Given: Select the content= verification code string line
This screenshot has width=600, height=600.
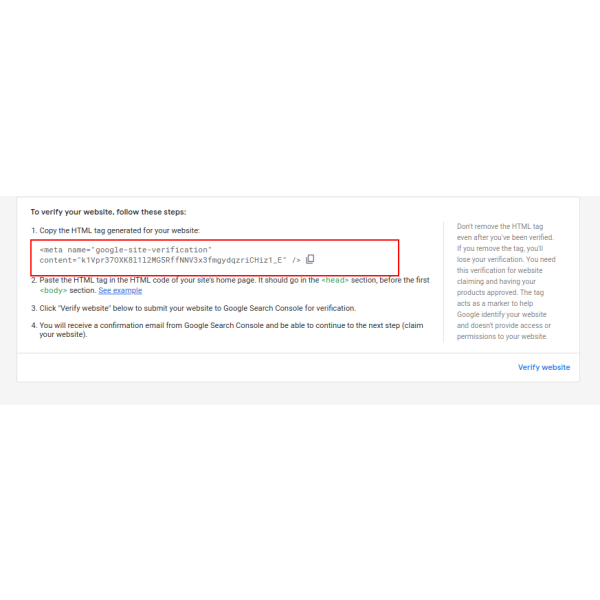Looking at the screenshot, I should click(x=163, y=260).
